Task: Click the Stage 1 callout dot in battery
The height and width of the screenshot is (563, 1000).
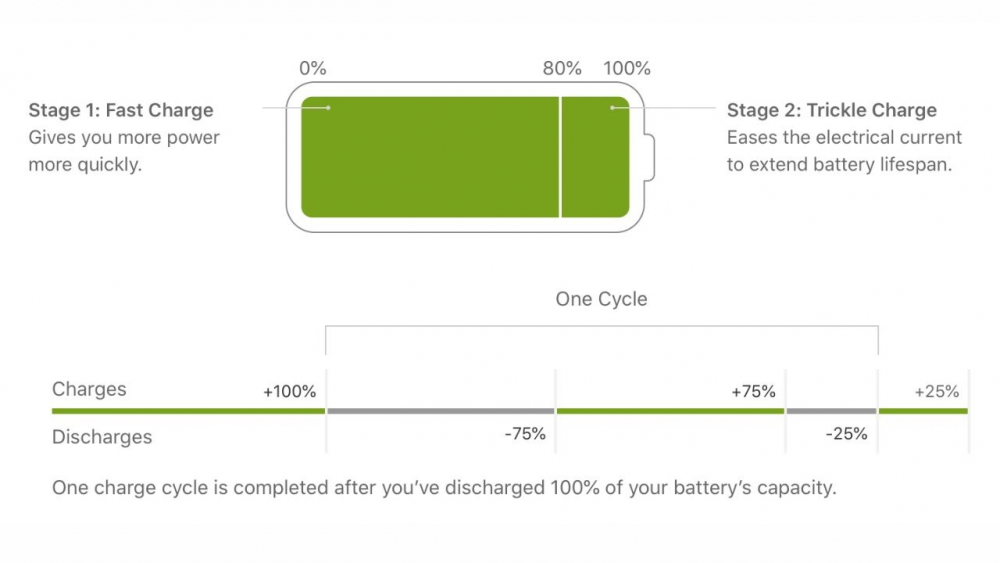Action: [328, 107]
